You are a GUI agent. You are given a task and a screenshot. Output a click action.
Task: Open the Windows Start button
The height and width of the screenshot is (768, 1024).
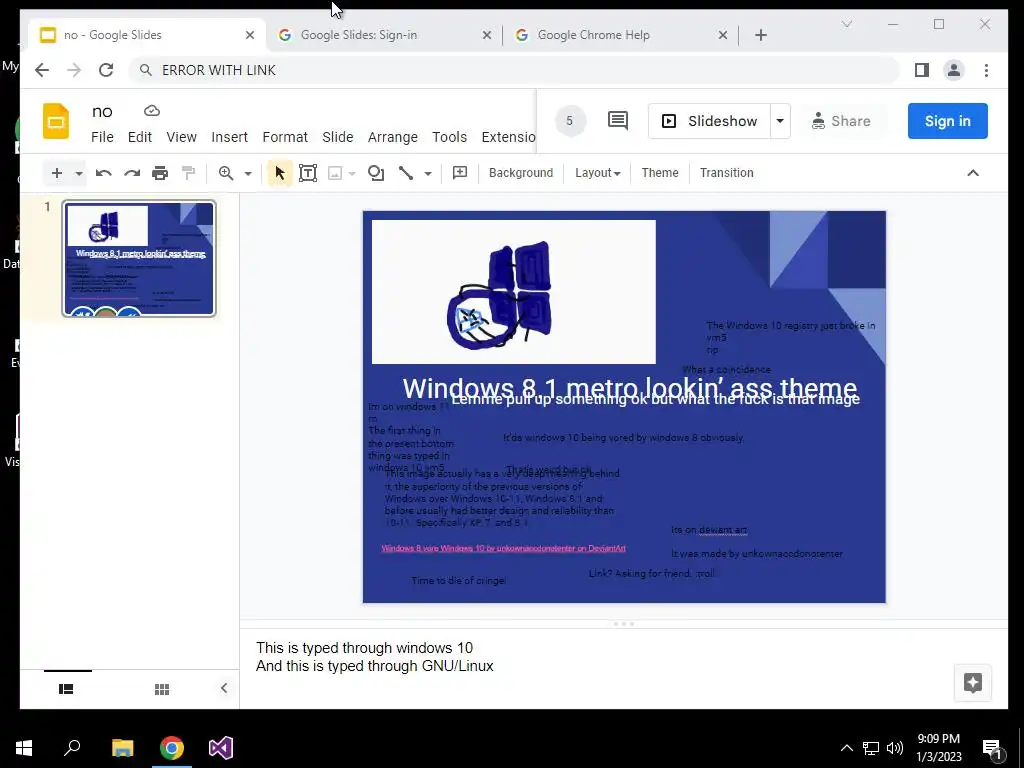click(24, 748)
